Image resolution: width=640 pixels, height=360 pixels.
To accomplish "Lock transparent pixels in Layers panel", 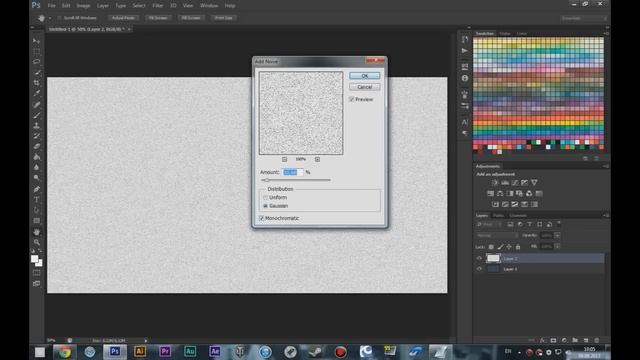I will 491,247.
